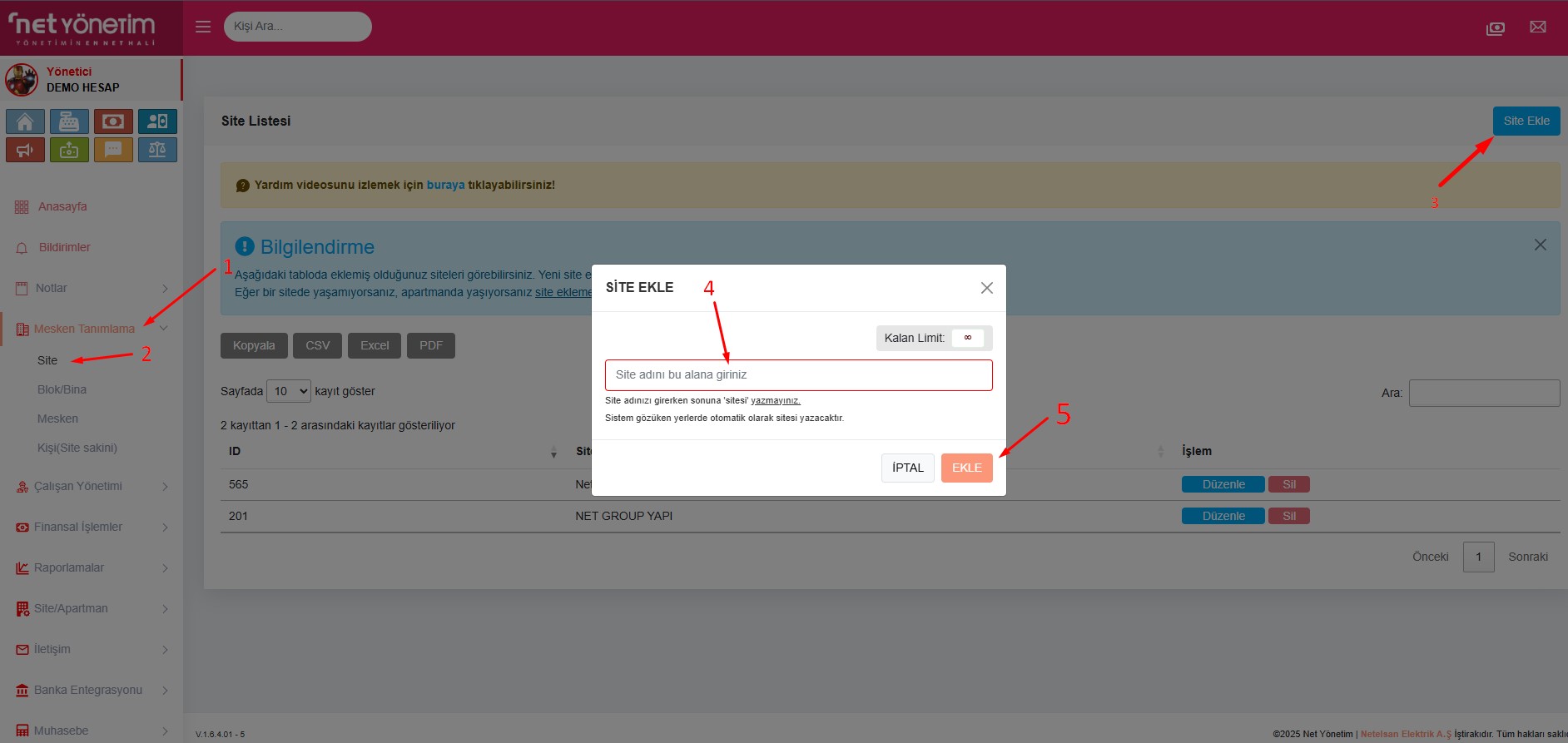Click Düzenle for NET GROUP YAPI
The image size is (1568, 743).
pyautogui.click(x=1223, y=516)
